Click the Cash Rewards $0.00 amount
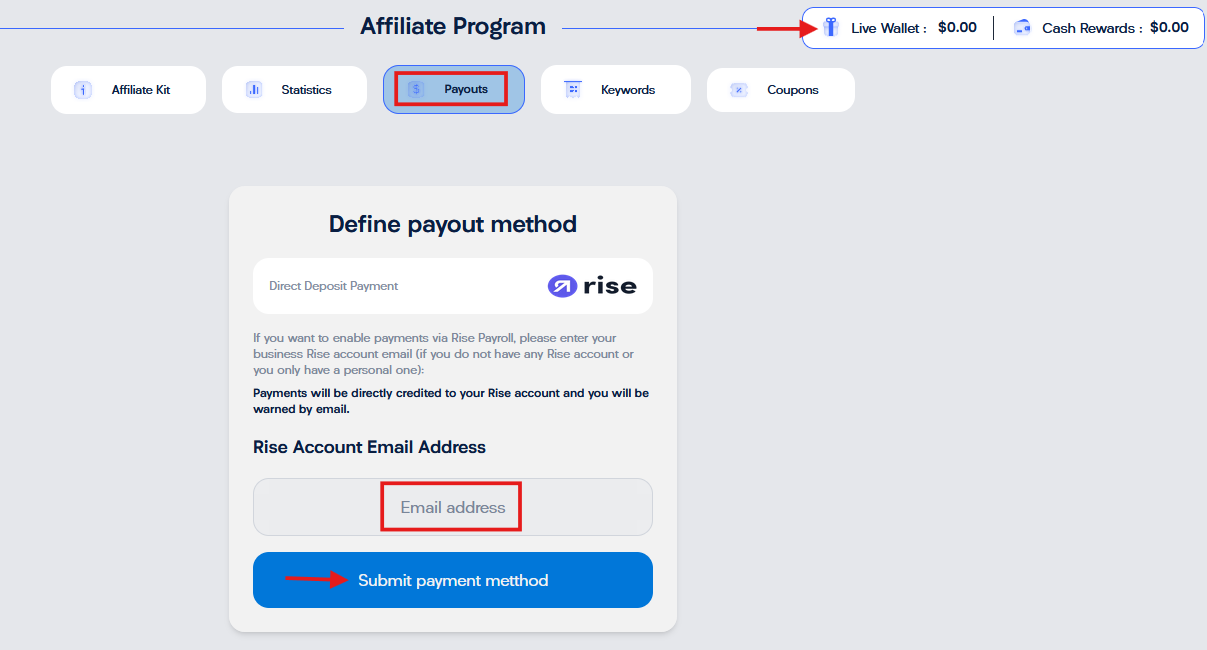The width and height of the screenshot is (1207, 650). [1169, 28]
